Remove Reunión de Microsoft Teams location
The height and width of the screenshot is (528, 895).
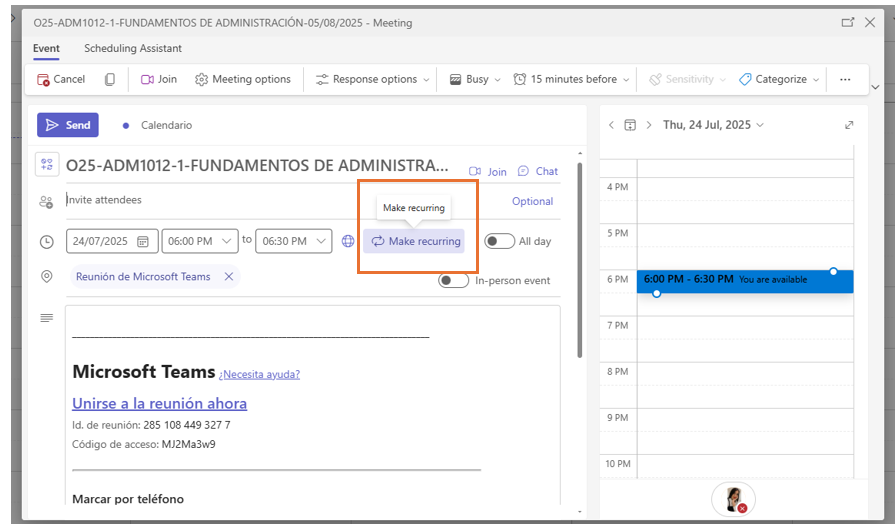[x=229, y=276]
